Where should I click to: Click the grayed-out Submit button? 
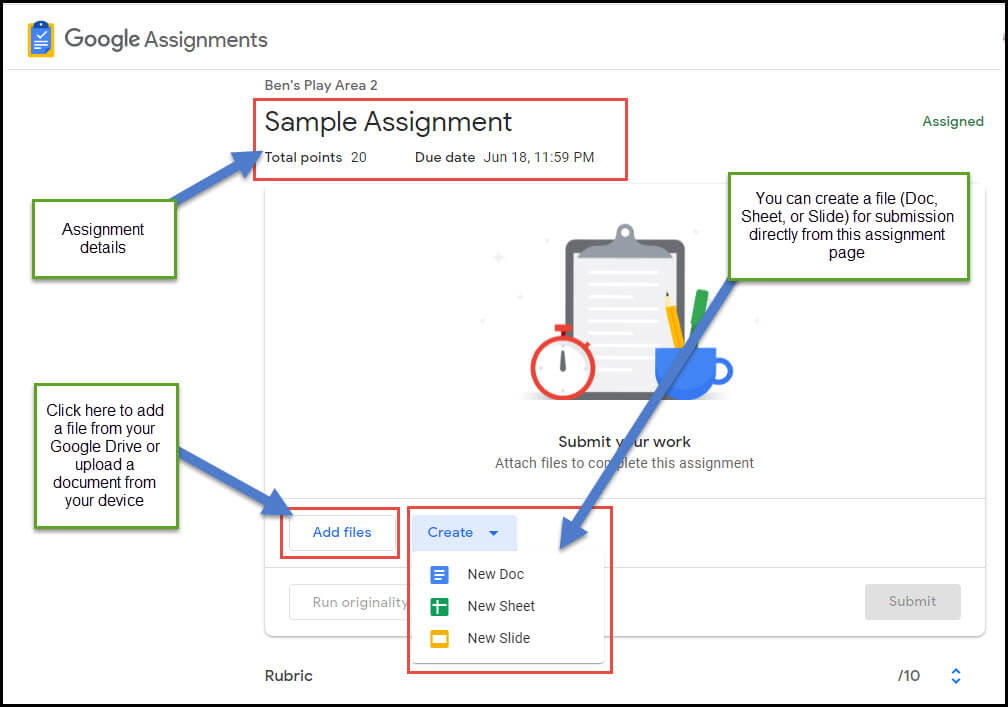pos(912,602)
